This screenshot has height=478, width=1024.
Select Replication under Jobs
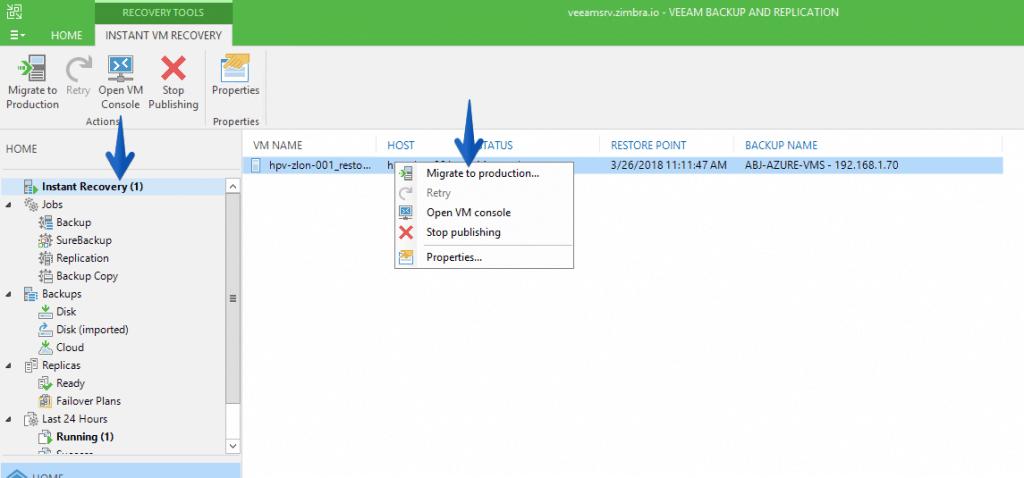click(x=82, y=258)
